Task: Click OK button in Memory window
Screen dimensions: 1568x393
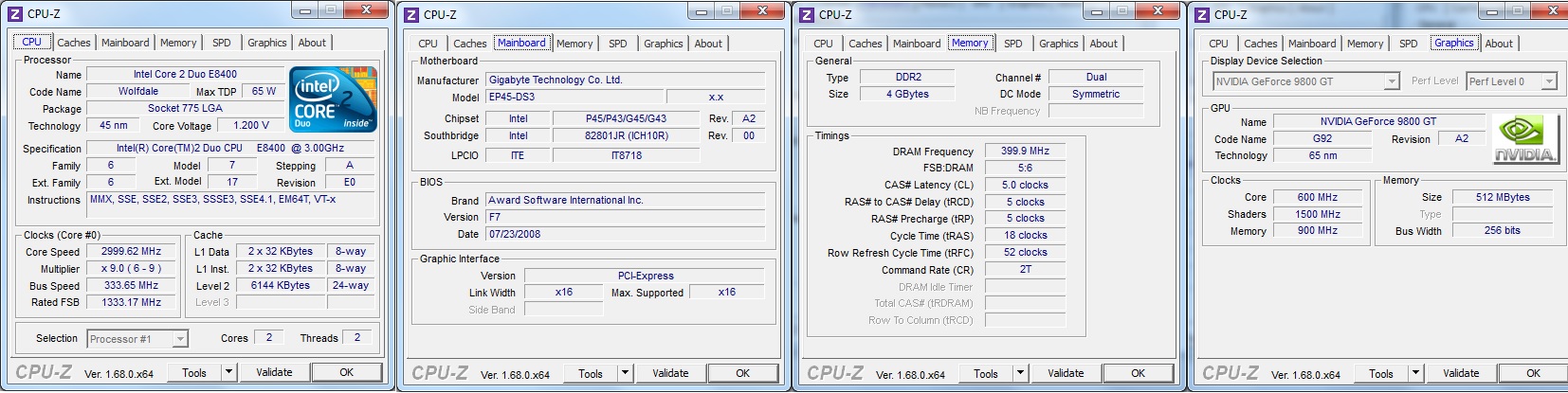Action: click(1139, 373)
